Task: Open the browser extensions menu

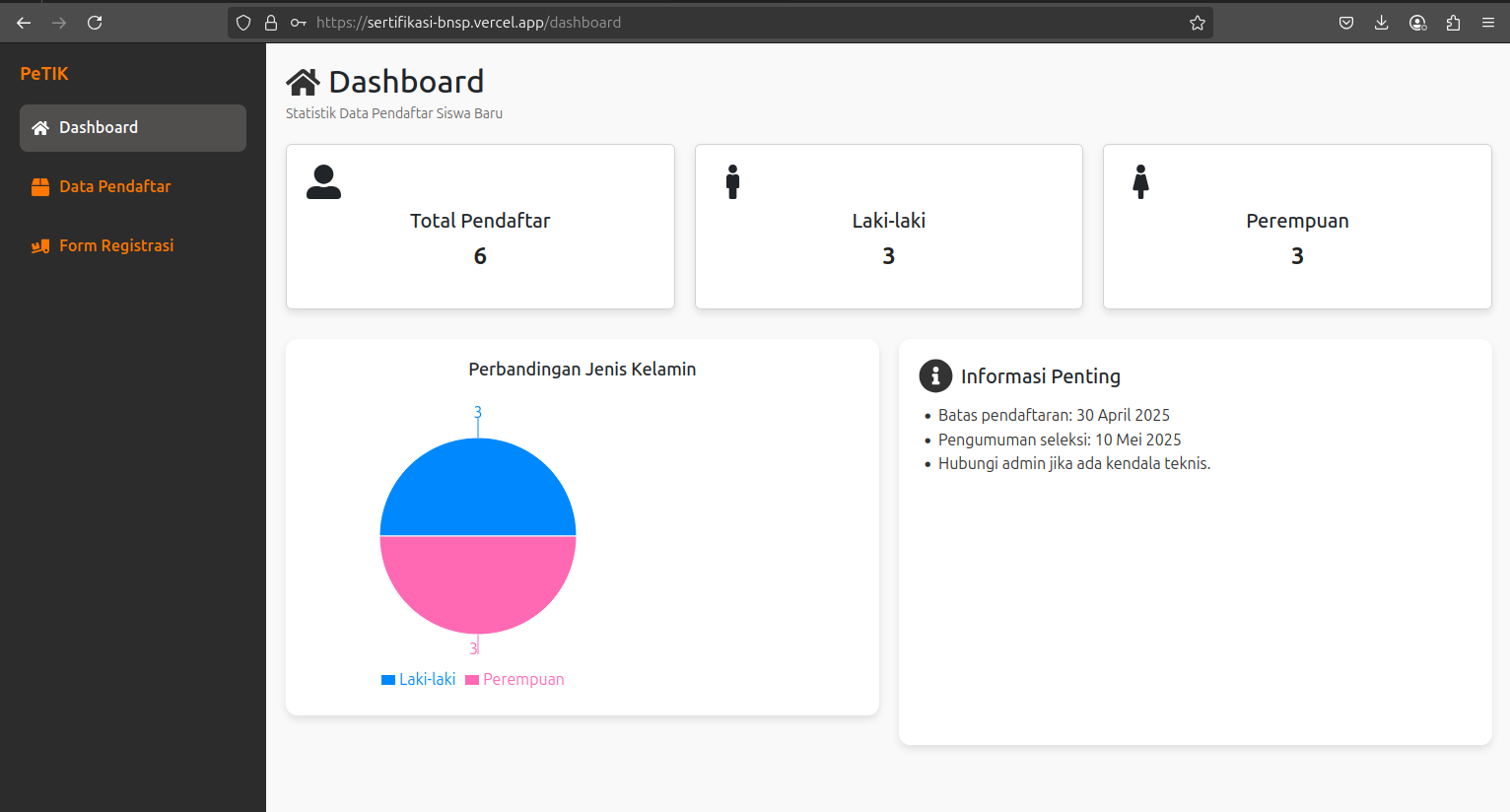Action: click(x=1453, y=23)
